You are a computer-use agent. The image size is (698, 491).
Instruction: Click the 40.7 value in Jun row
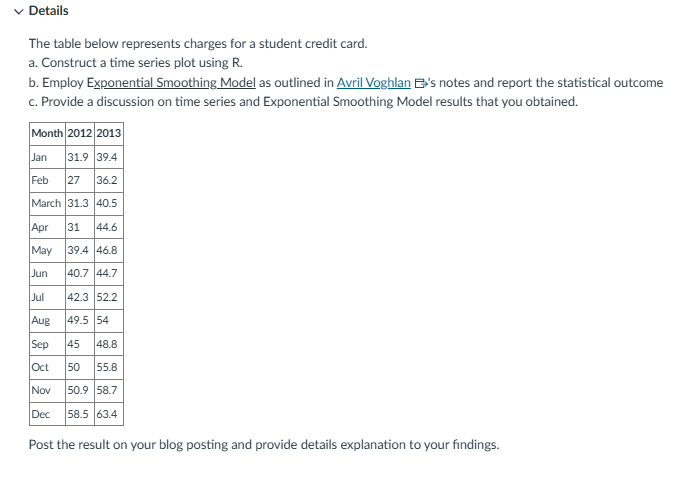coord(77,273)
